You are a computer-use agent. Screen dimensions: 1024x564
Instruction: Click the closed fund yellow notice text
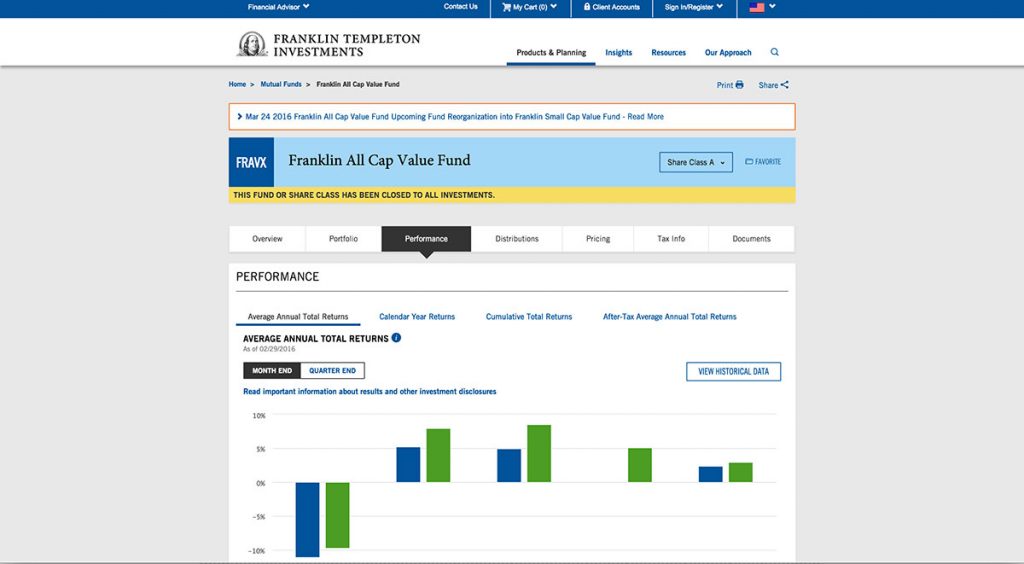click(x=364, y=195)
